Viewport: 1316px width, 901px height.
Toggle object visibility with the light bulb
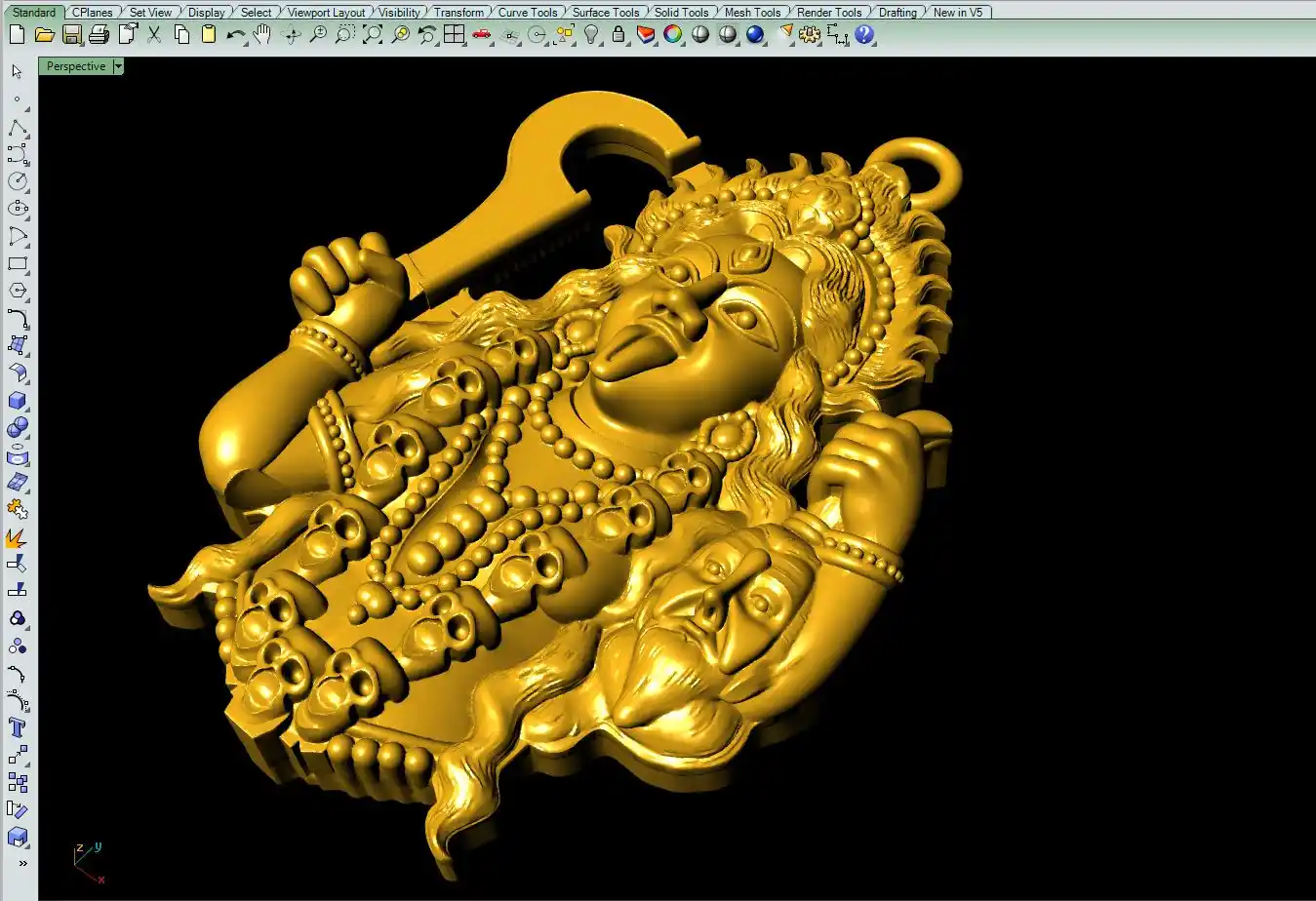[591, 35]
